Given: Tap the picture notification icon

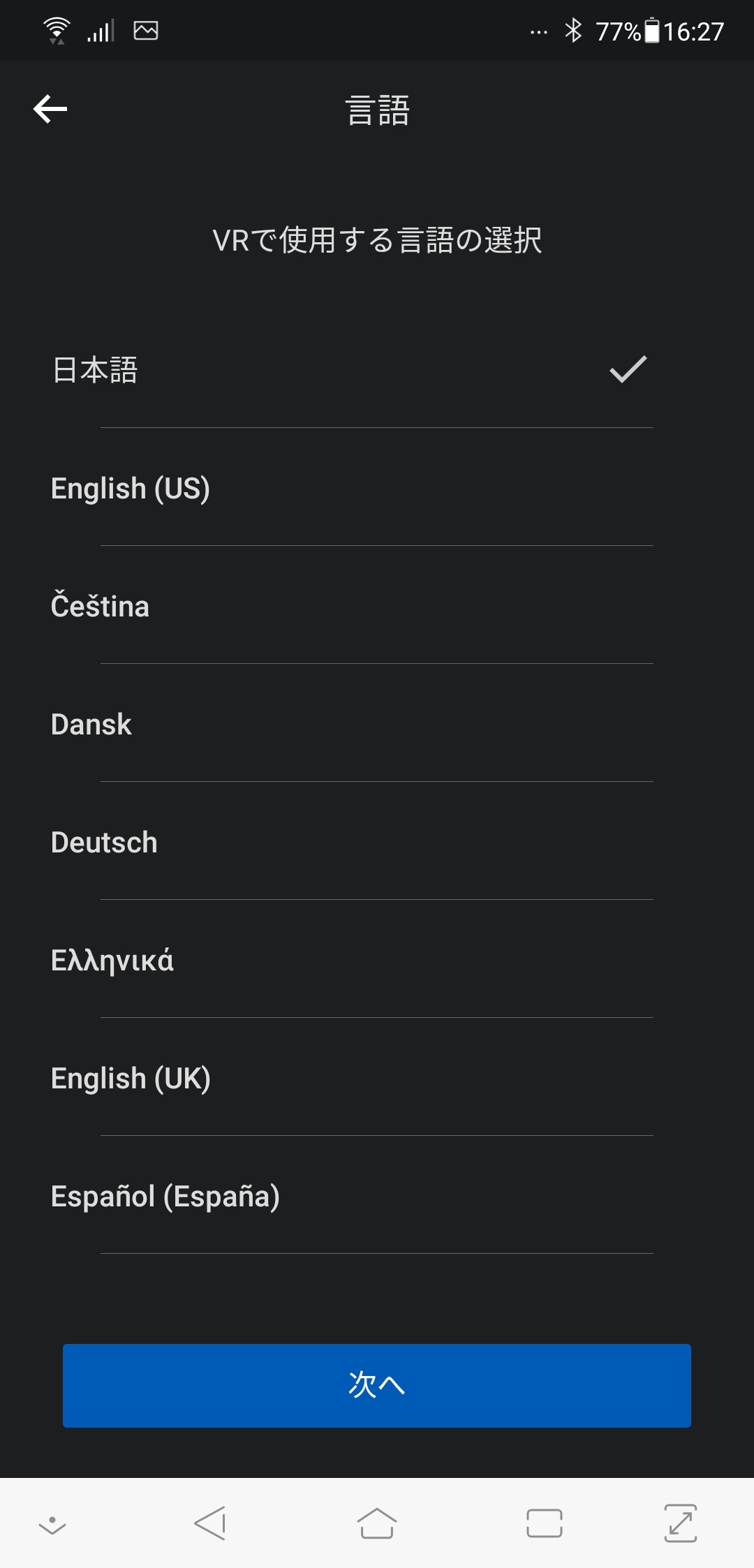Looking at the screenshot, I should 146,31.
